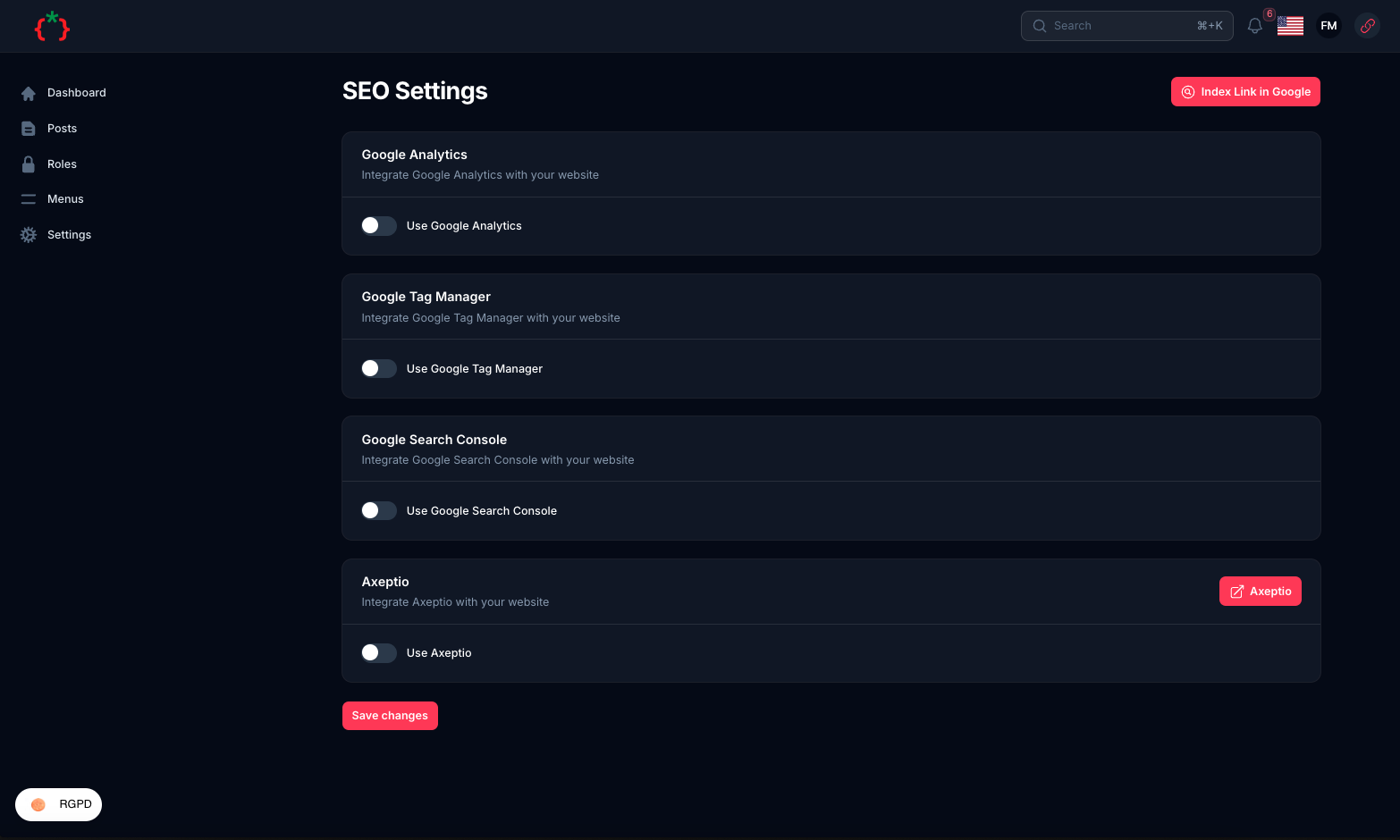The image size is (1400, 840).
Task: Click the Save changes button
Action: point(390,716)
